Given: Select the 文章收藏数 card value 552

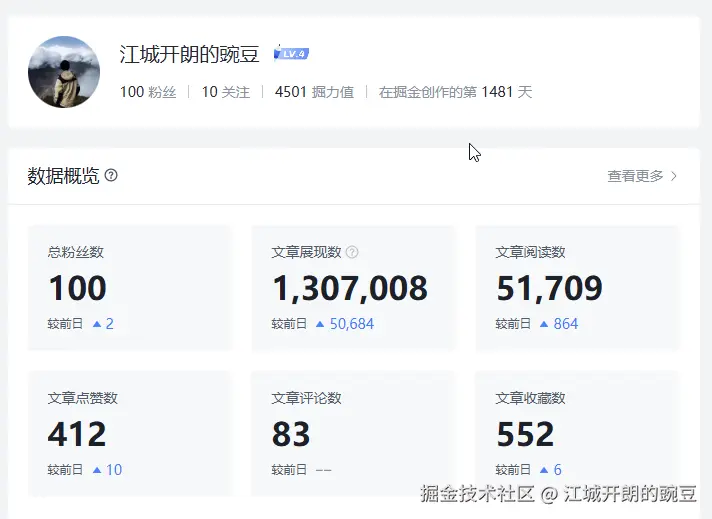Looking at the screenshot, I should (525, 435).
